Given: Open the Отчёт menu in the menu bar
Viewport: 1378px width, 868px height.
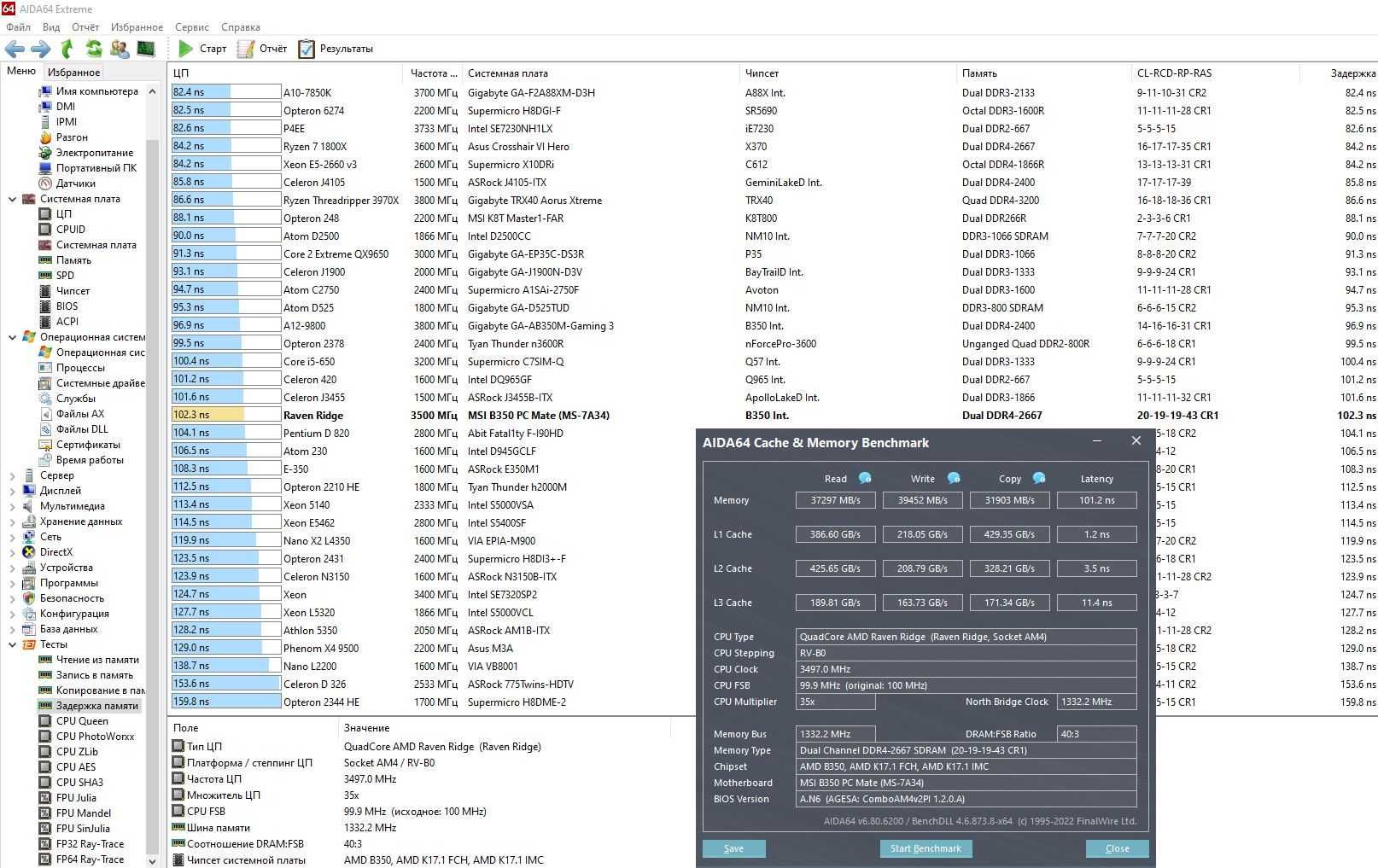Looking at the screenshot, I should coord(85,27).
